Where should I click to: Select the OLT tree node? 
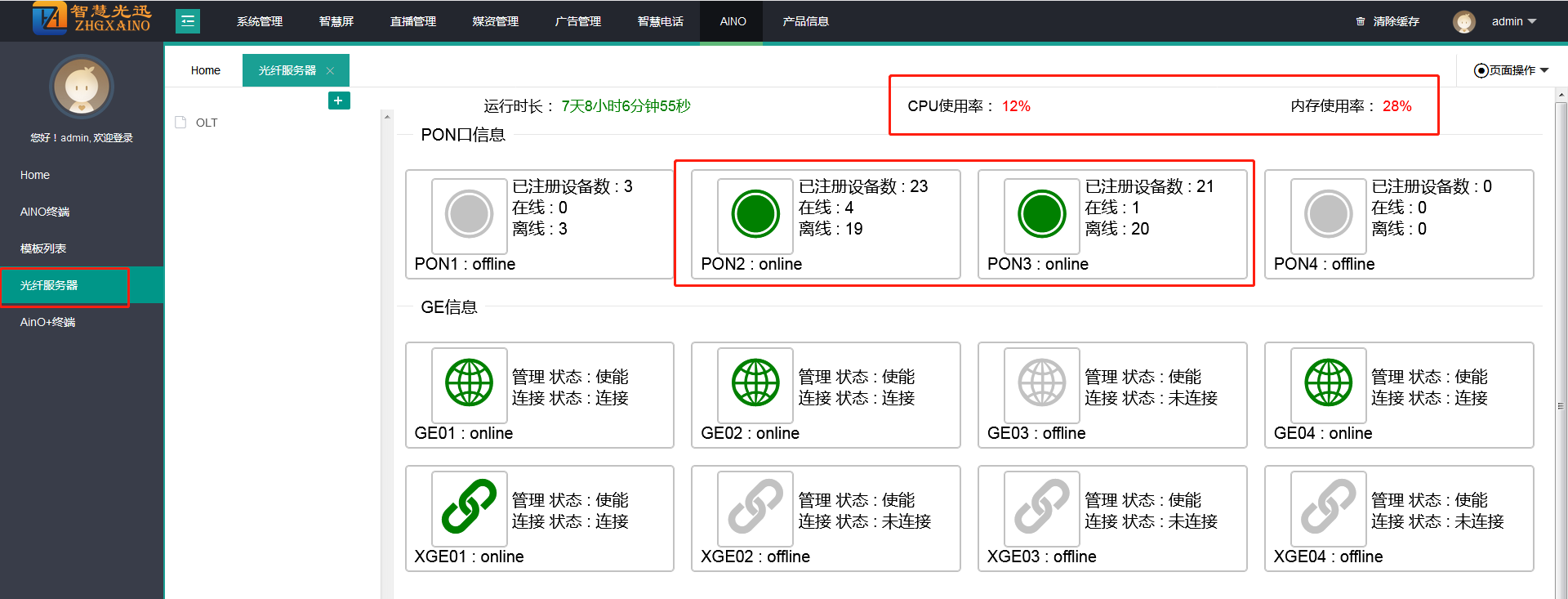pos(207,123)
